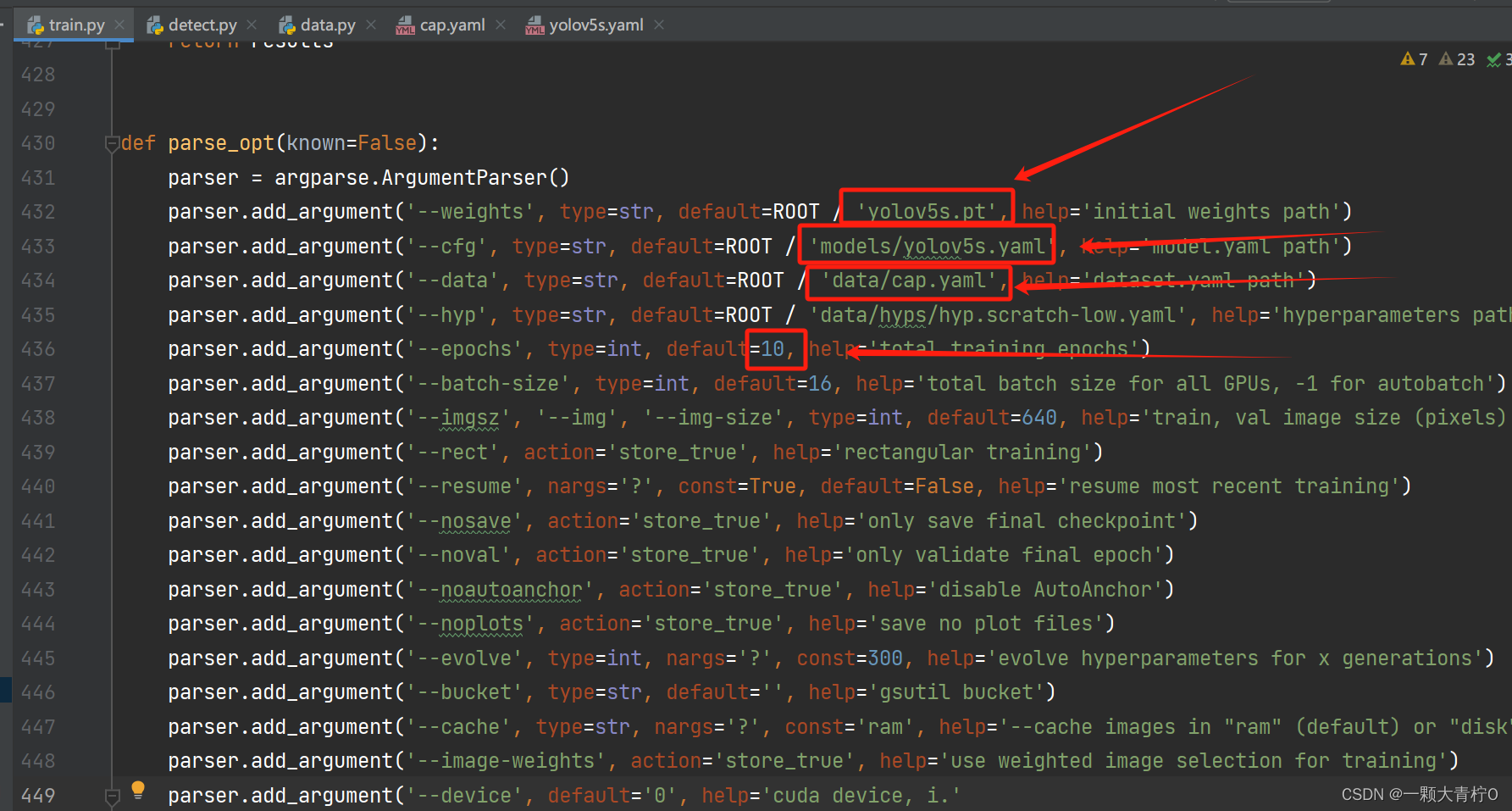Click the '--epochs' argument string
Viewport: 1512px width, 811px height.
pyautogui.click(x=464, y=349)
